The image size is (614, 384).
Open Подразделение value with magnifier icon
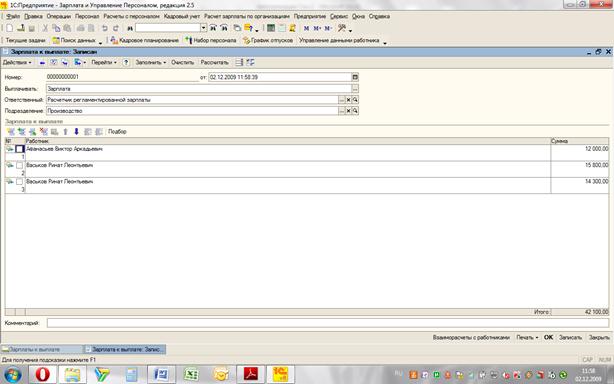pos(355,111)
